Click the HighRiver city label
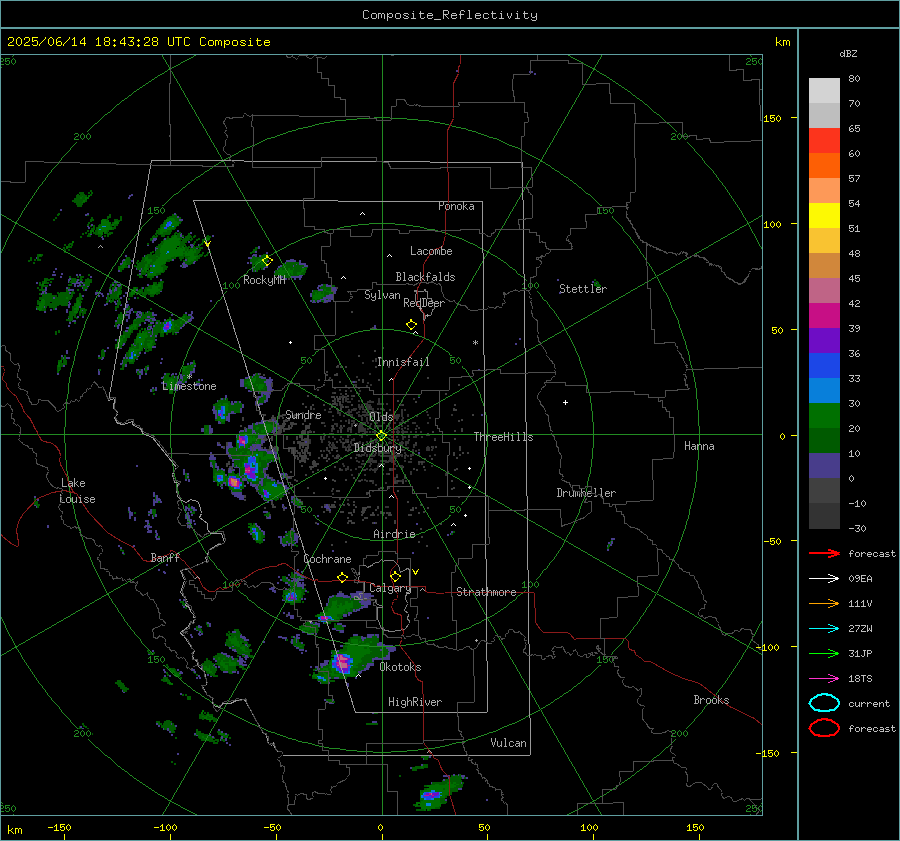Viewport: 900px width, 841px height. pyautogui.click(x=415, y=702)
